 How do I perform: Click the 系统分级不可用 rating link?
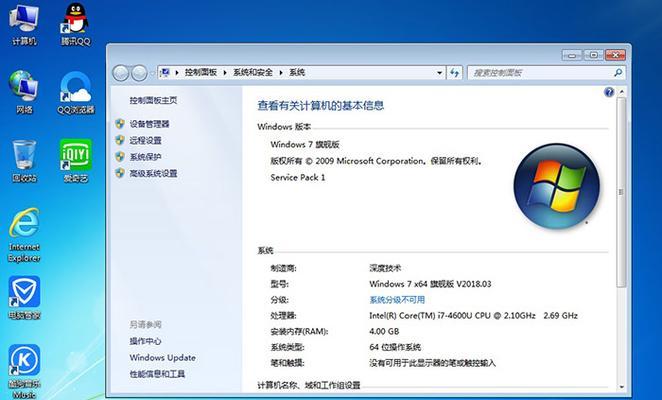click(397, 300)
